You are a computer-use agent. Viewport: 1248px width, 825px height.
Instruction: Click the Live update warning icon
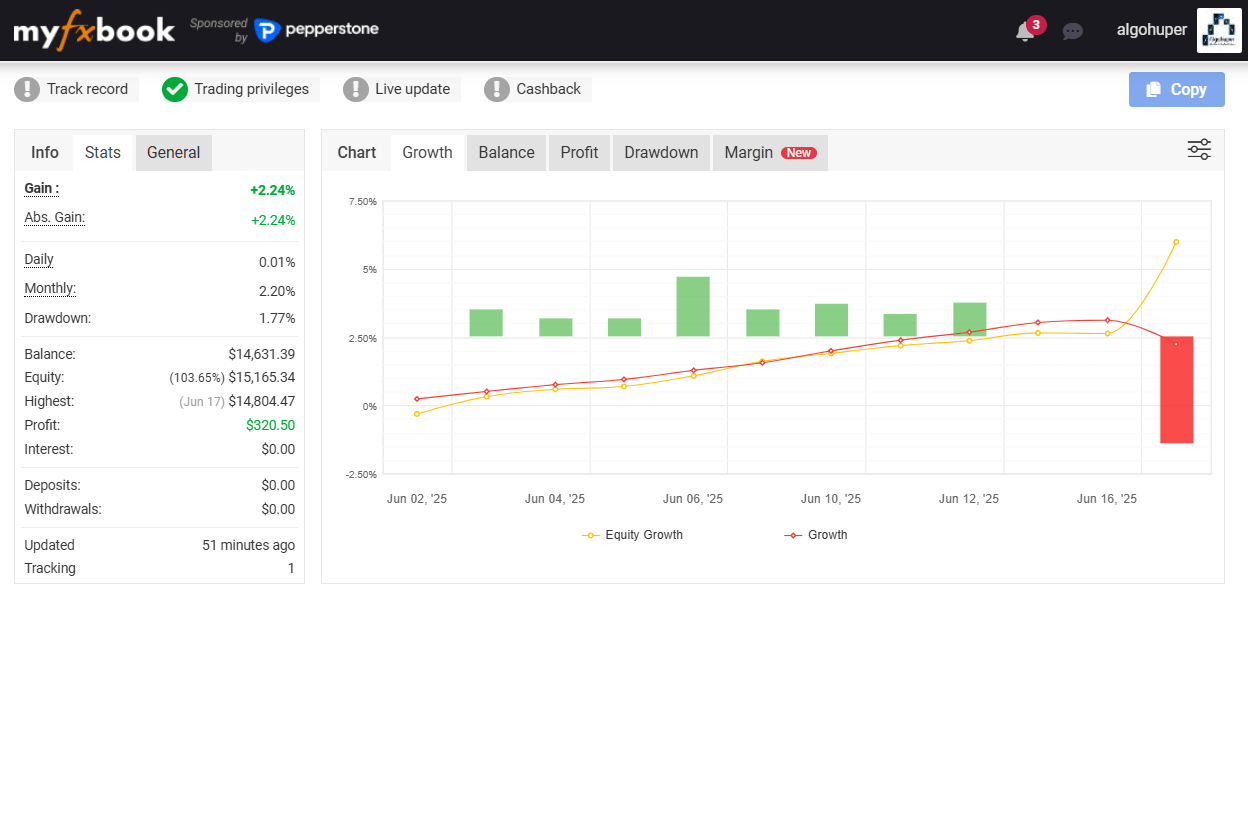pos(356,89)
